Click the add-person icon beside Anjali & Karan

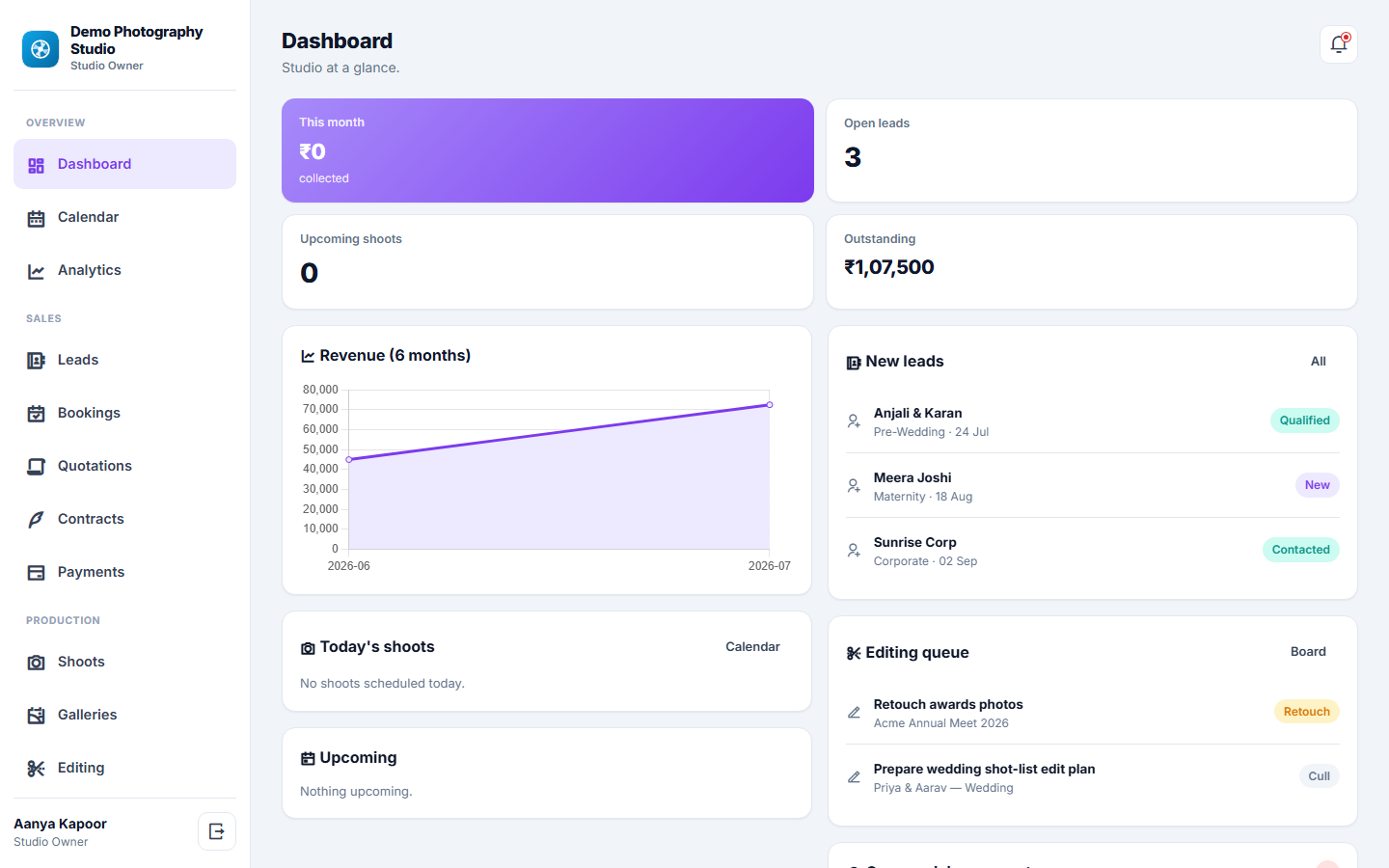pyautogui.click(x=854, y=421)
